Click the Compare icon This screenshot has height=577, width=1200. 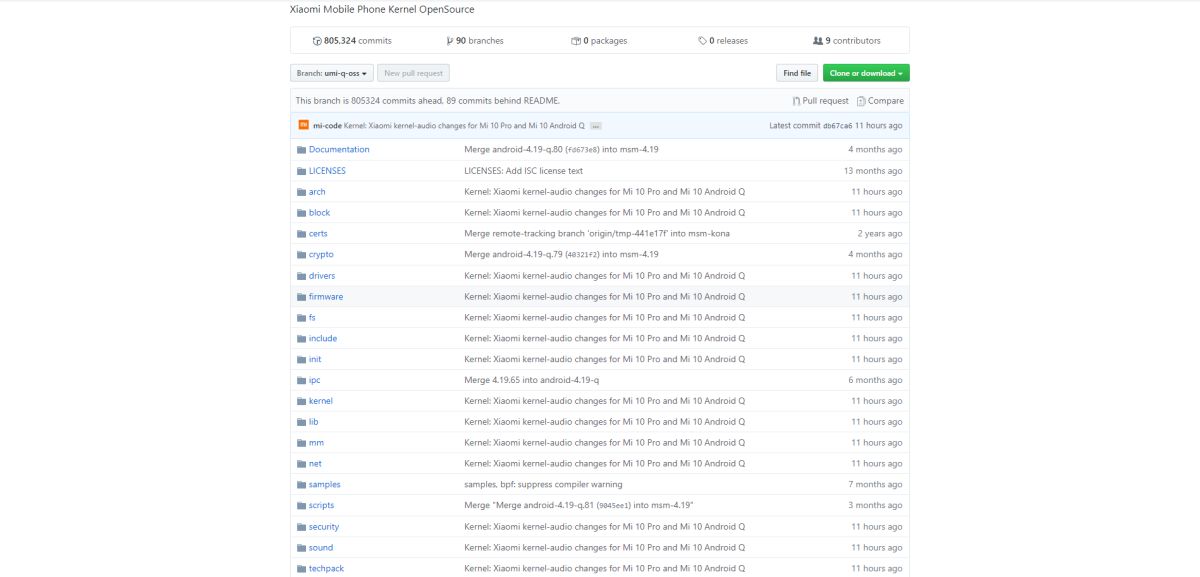(x=861, y=101)
